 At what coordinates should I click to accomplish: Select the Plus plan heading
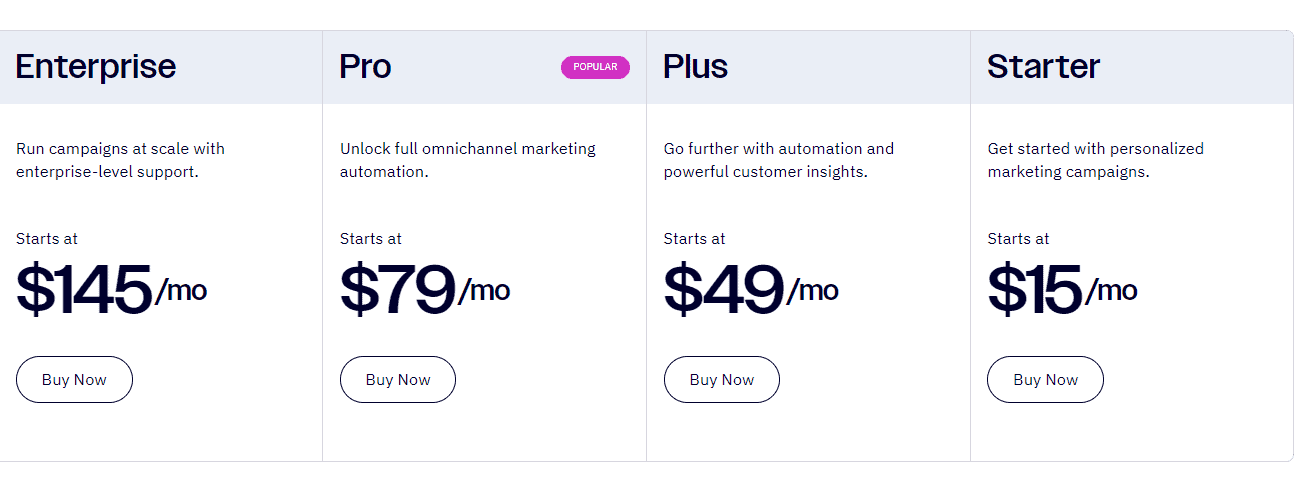695,67
